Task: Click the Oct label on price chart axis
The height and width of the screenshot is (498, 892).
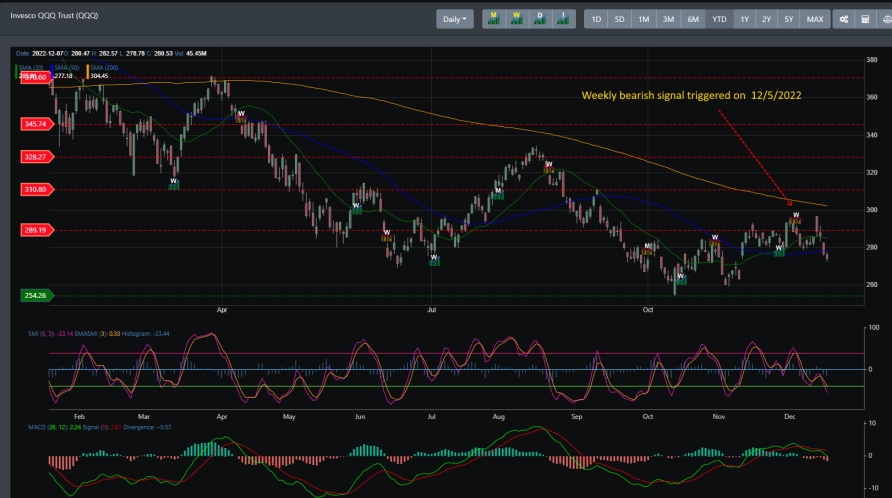Action: [x=648, y=310]
